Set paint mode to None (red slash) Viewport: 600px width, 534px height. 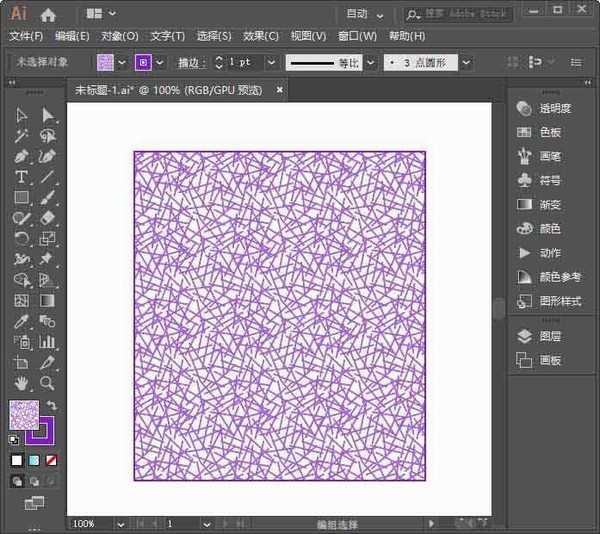click(52, 460)
